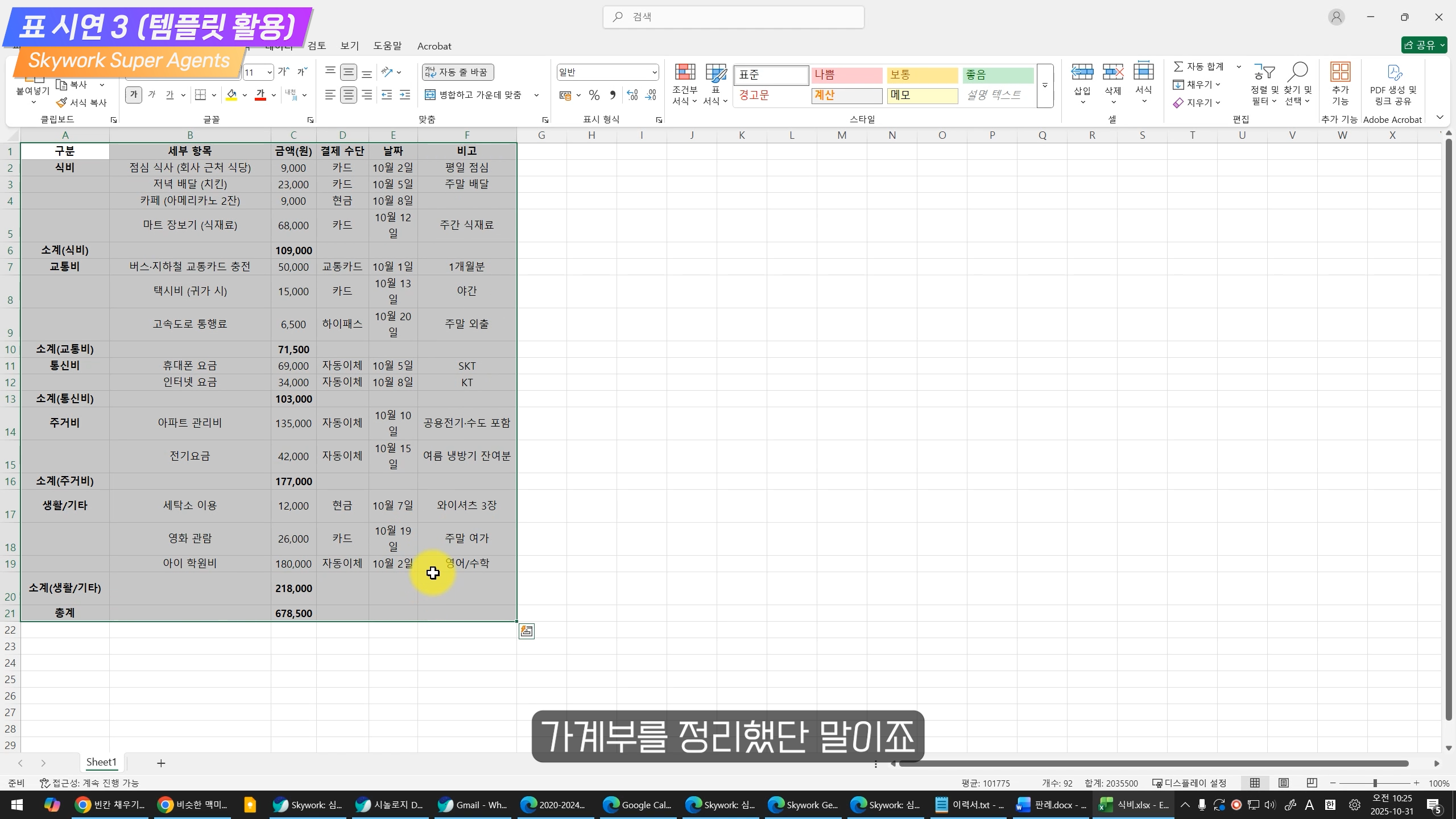The height and width of the screenshot is (819, 1456).
Task: Open the Format as Table icon
Action: pyautogui.click(x=715, y=73)
